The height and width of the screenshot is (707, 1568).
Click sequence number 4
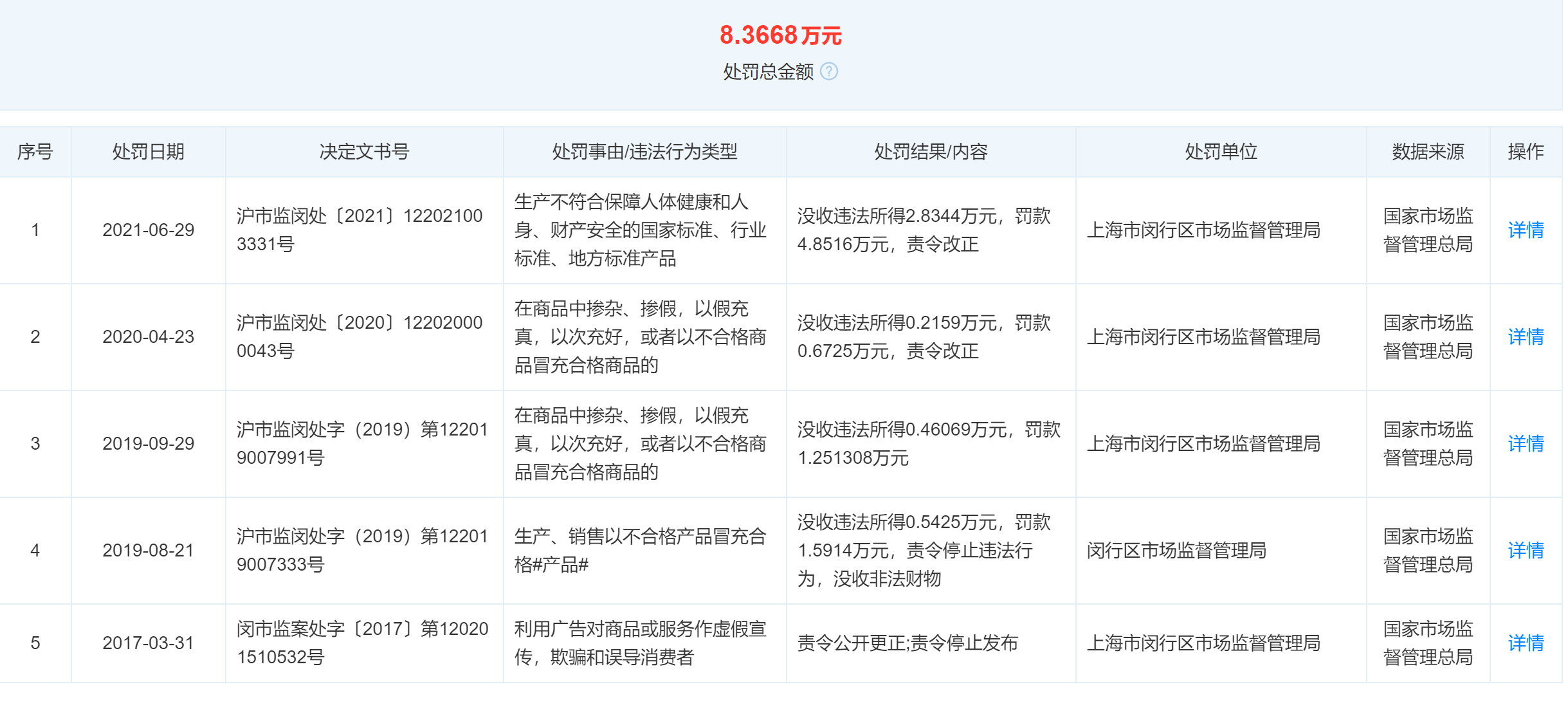point(35,551)
